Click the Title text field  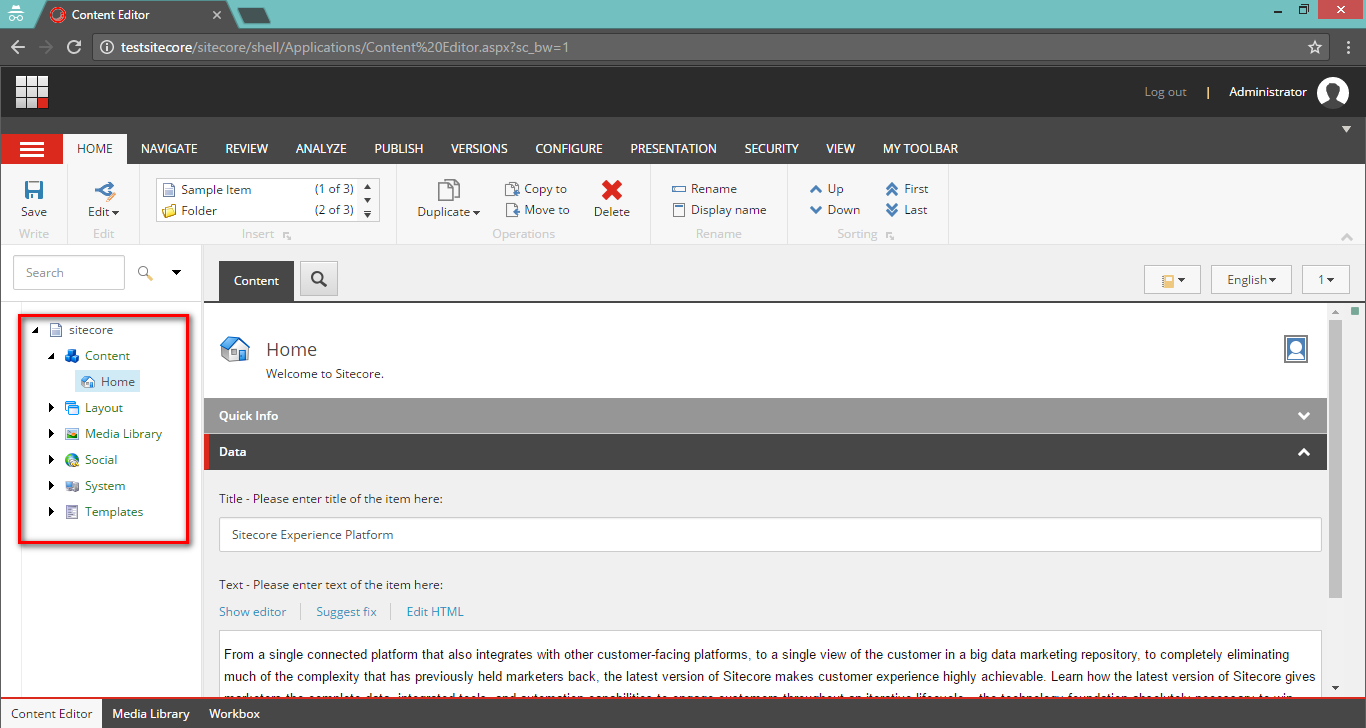pyautogui.click(x=770, y=535)
